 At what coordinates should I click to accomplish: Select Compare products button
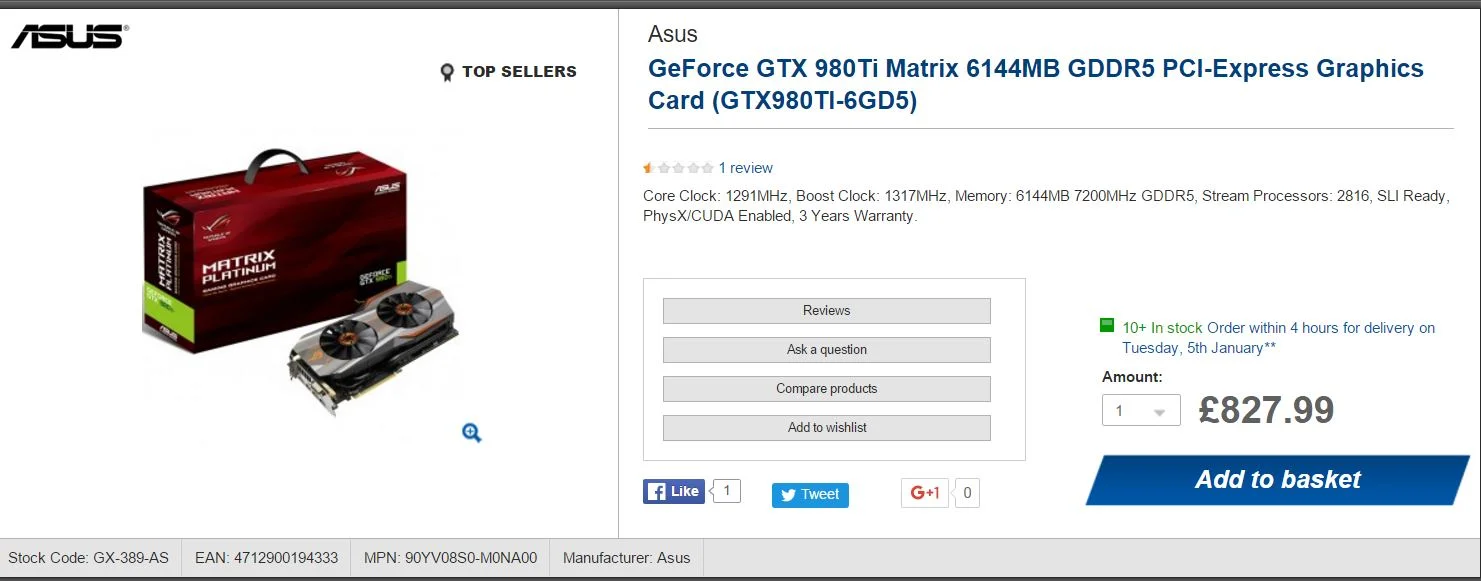826,389
